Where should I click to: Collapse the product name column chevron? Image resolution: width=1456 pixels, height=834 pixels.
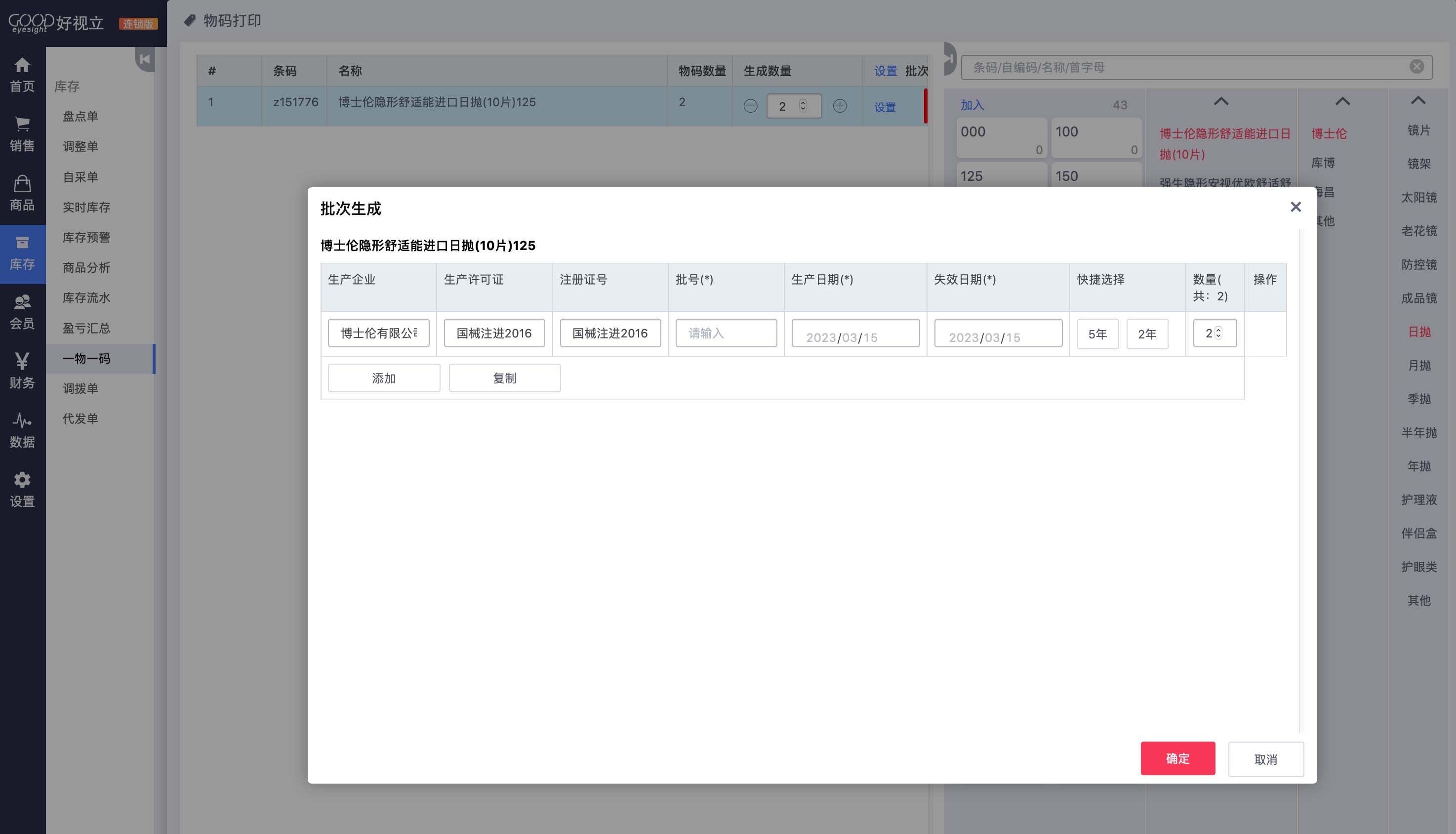(x=1221, y=101)
